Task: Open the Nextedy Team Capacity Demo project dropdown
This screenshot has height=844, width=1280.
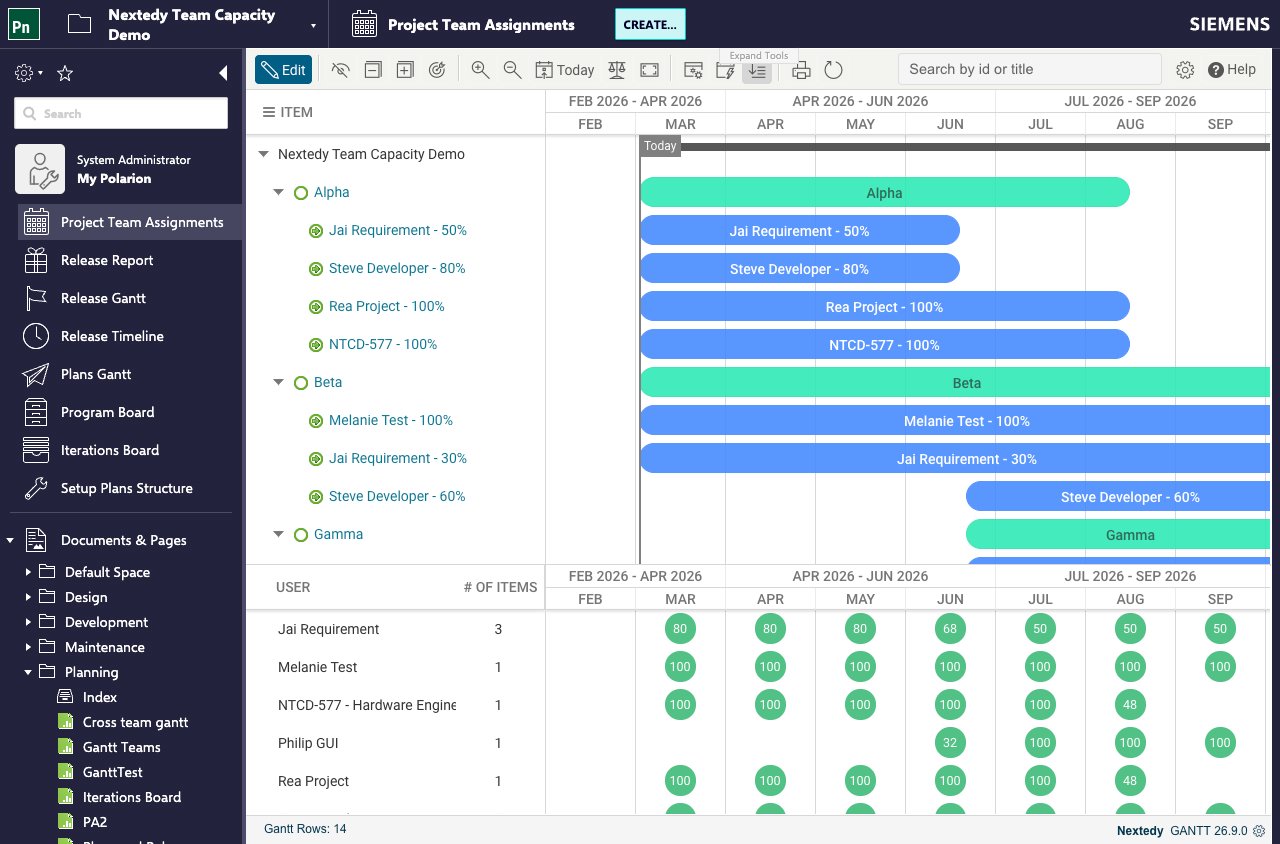Action: tap(313, 25)
